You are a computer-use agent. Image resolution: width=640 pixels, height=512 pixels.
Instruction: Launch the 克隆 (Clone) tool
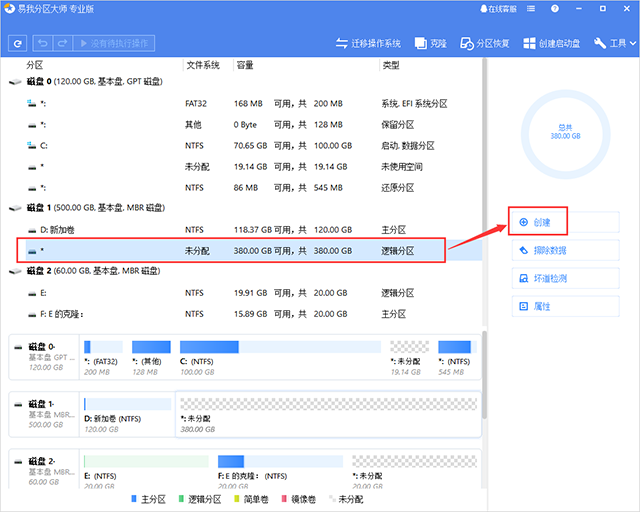pos(431,43)
